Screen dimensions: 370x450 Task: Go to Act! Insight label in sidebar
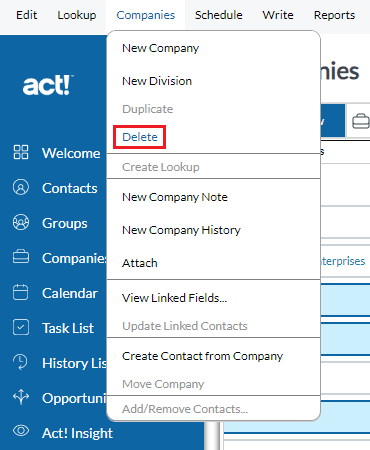point(77,433)
